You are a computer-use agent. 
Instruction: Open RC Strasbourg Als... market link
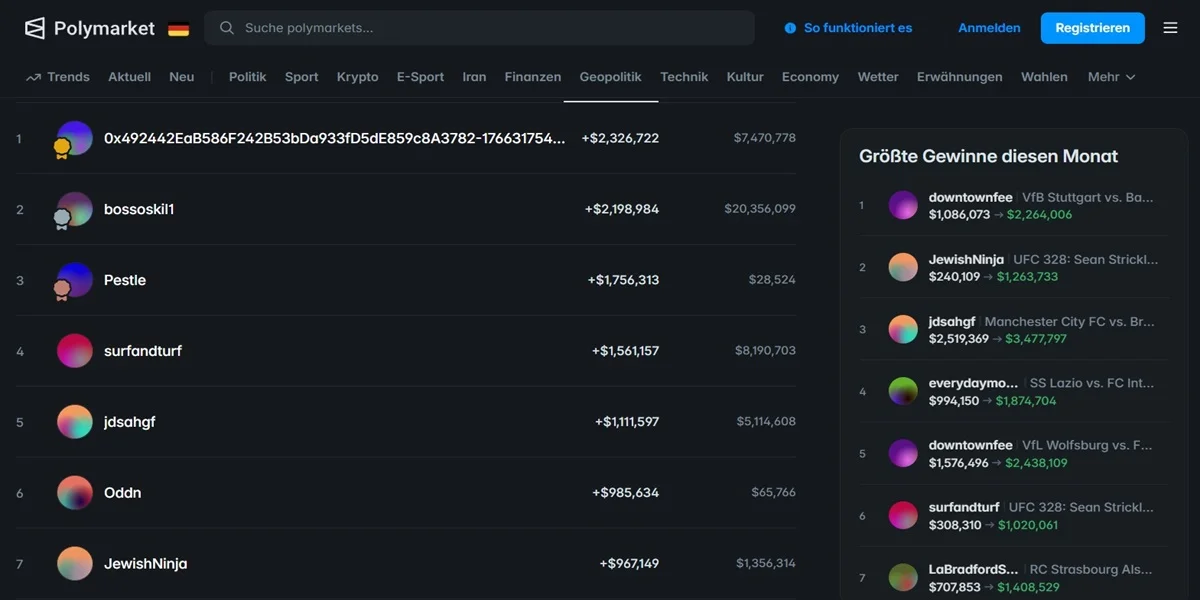click(1091, 570)
